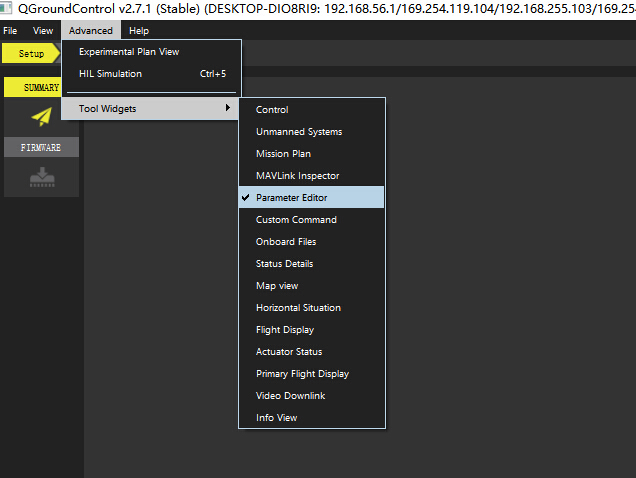Click the QGroundControl app icon in title bar
This screenshot has width=636, height=478.
coord(5,8)
